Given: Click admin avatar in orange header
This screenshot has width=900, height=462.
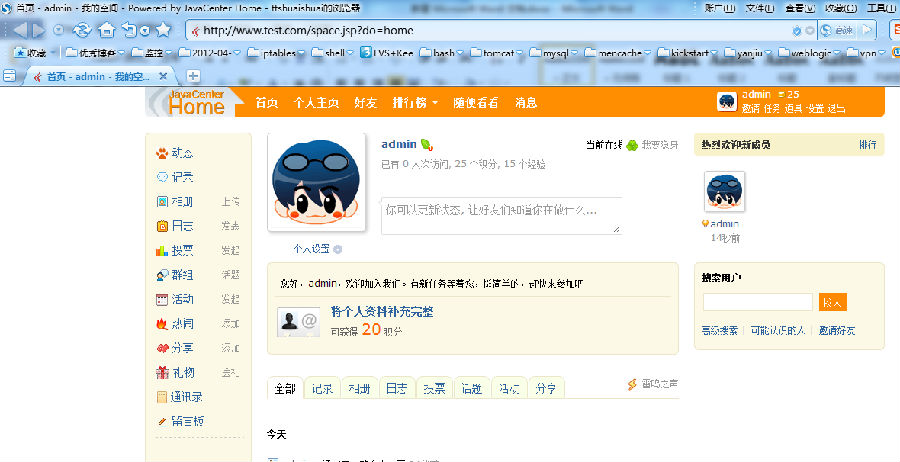Looking at the screenshot, I should point(727,102).
